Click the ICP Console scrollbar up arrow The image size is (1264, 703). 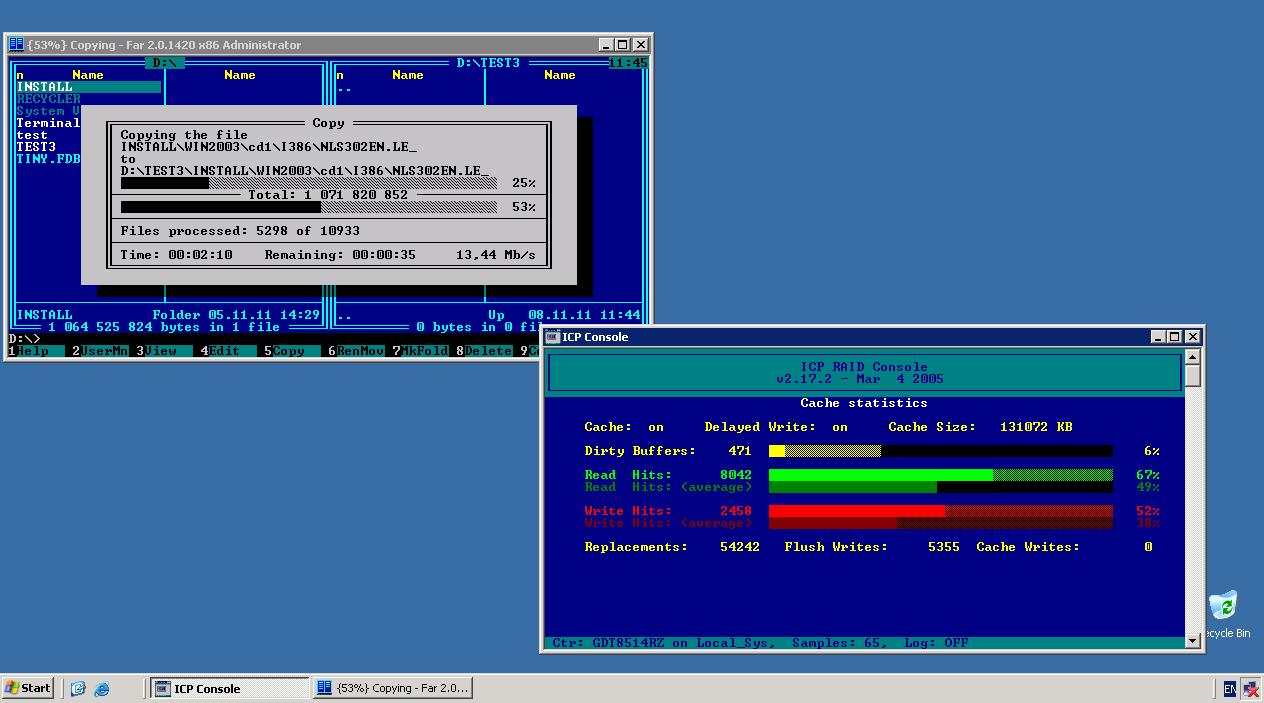click(x=1192, y=357)
